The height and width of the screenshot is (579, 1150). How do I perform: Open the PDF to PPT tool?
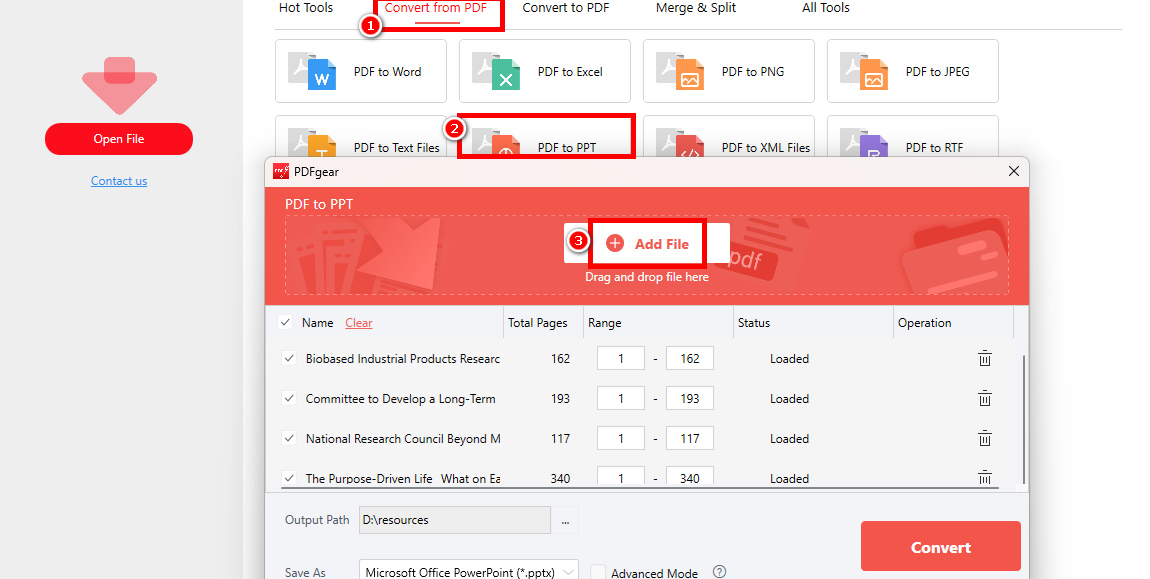[x=544, y=137]
